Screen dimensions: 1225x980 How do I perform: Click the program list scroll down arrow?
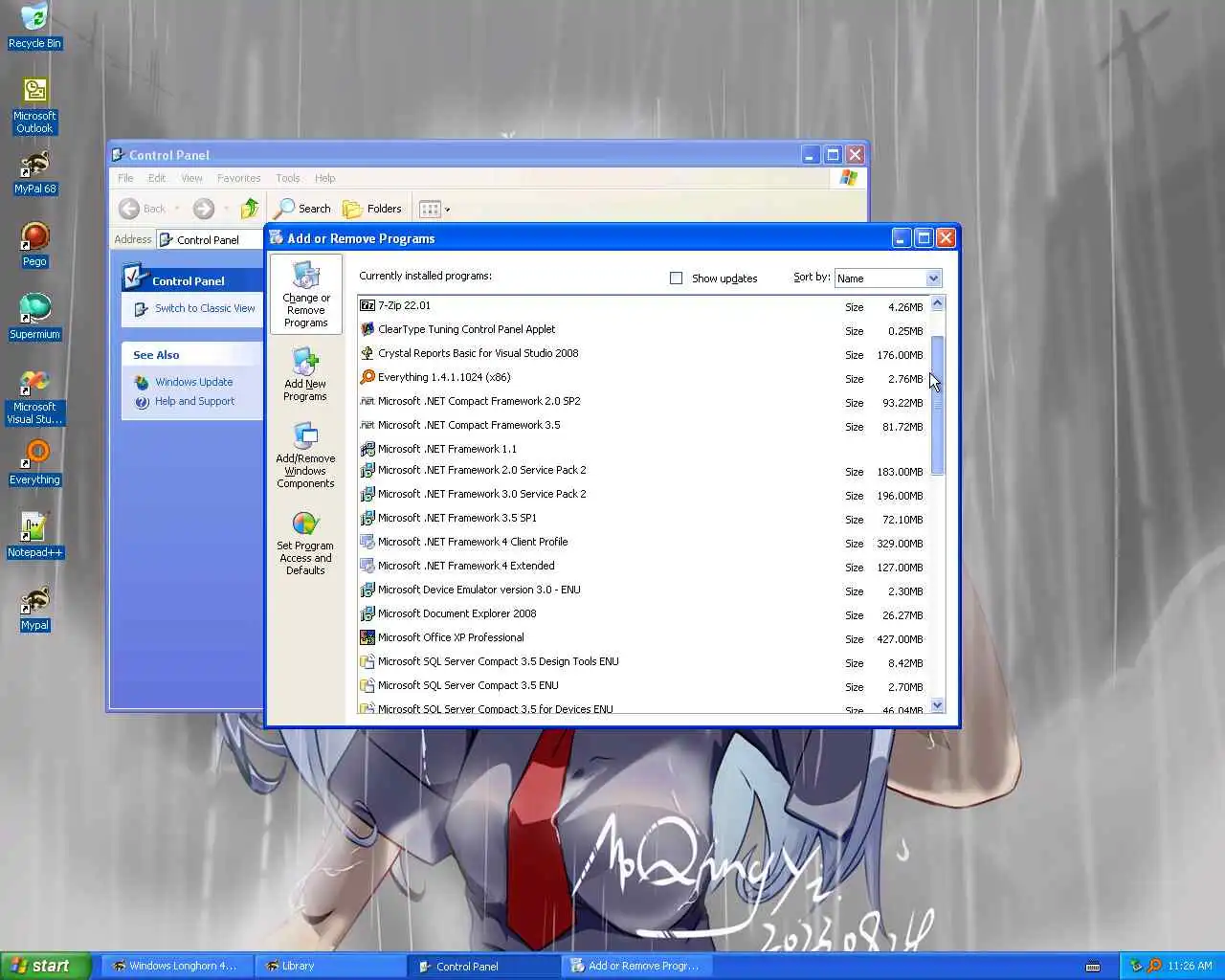(937, 704)
